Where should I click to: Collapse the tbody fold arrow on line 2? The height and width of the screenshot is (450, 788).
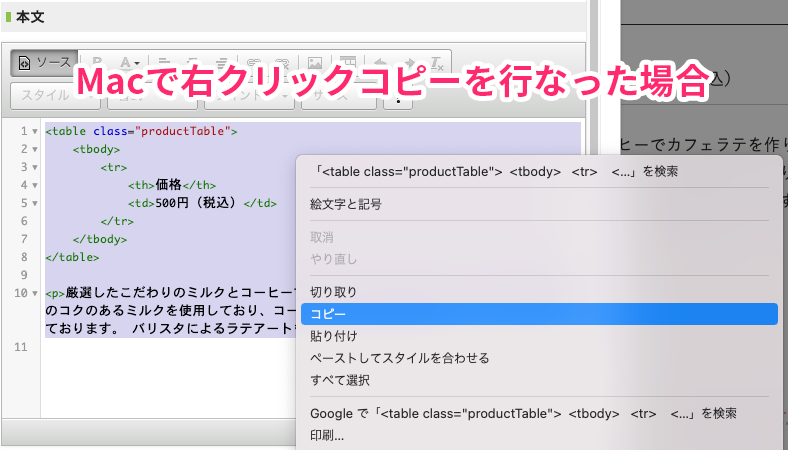point(36,149)
